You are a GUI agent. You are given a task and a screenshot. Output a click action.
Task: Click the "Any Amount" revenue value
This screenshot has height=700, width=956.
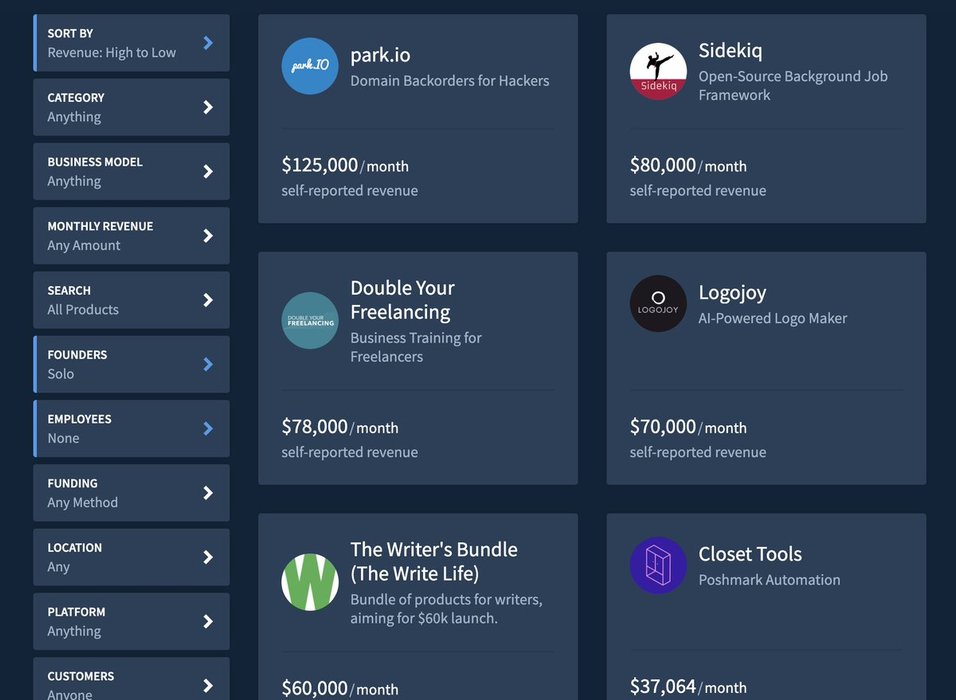click(84, 245)
